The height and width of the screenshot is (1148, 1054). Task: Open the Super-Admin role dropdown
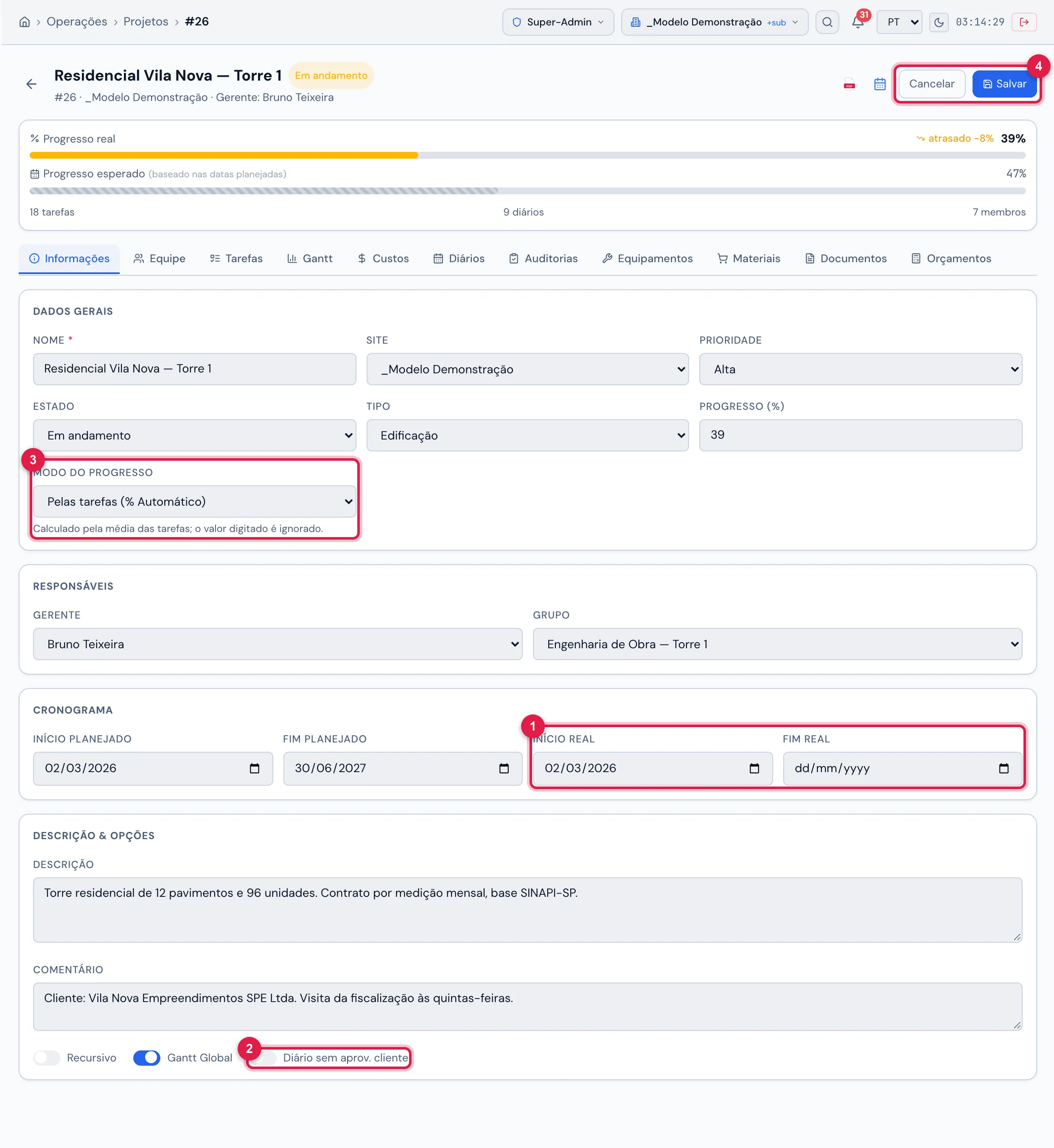(558, 22)
